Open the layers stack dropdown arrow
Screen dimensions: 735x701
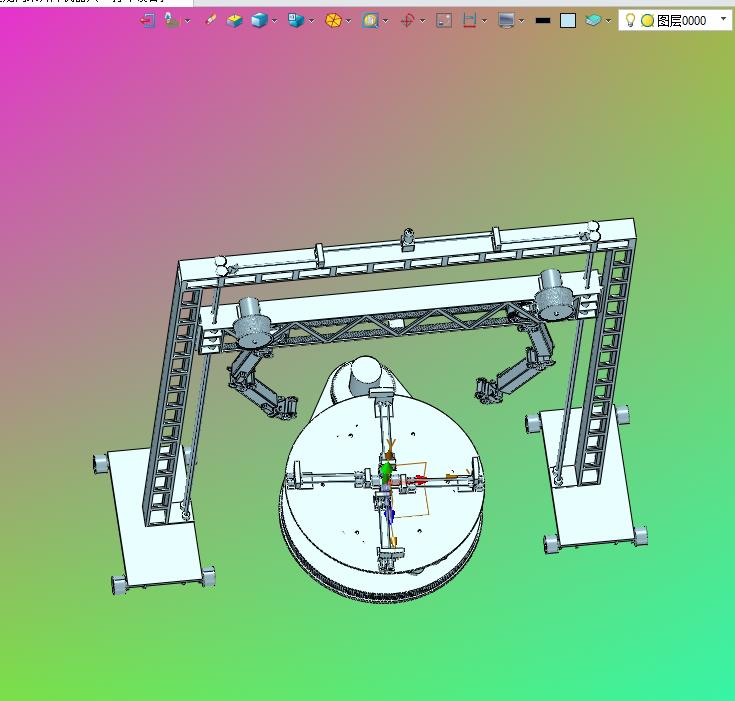(608, 21)
